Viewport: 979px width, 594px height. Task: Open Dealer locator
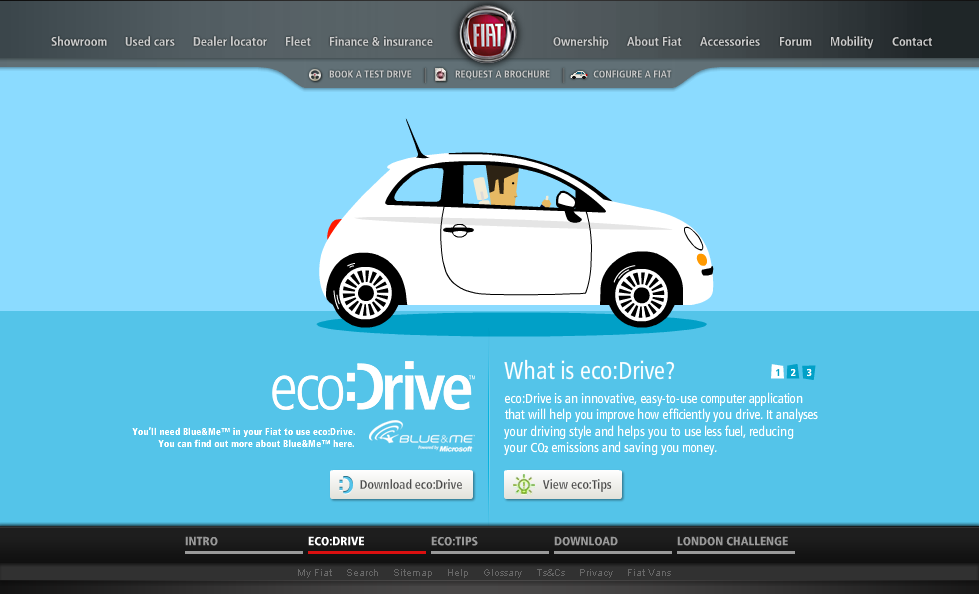coord(230,42)
